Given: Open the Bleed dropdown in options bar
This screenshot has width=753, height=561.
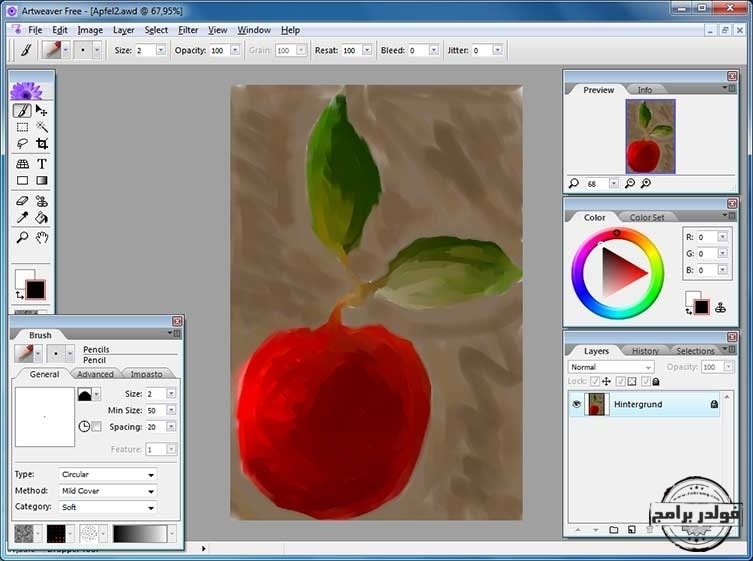Looking at the screenshot, I should (x=434, y=50).
